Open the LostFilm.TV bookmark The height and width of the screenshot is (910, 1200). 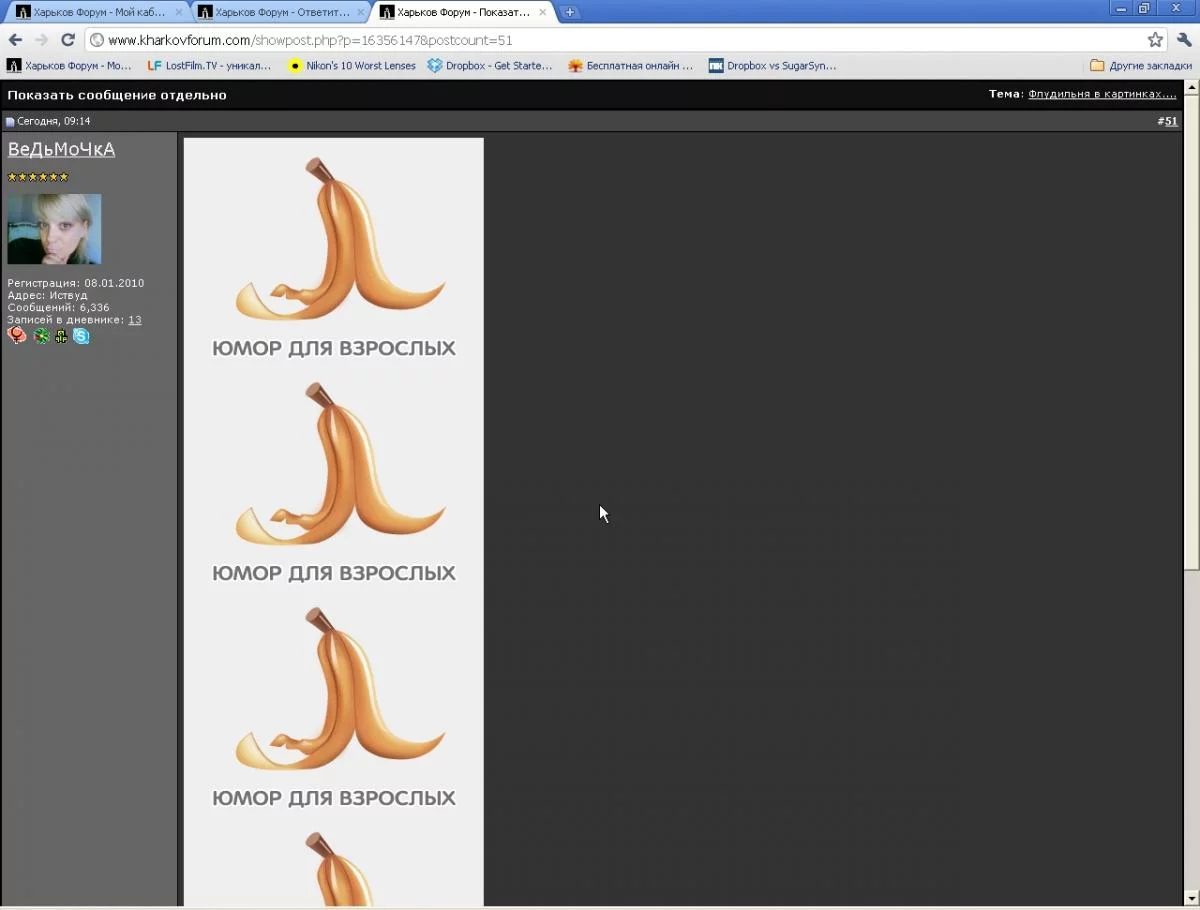pos(209,65)
